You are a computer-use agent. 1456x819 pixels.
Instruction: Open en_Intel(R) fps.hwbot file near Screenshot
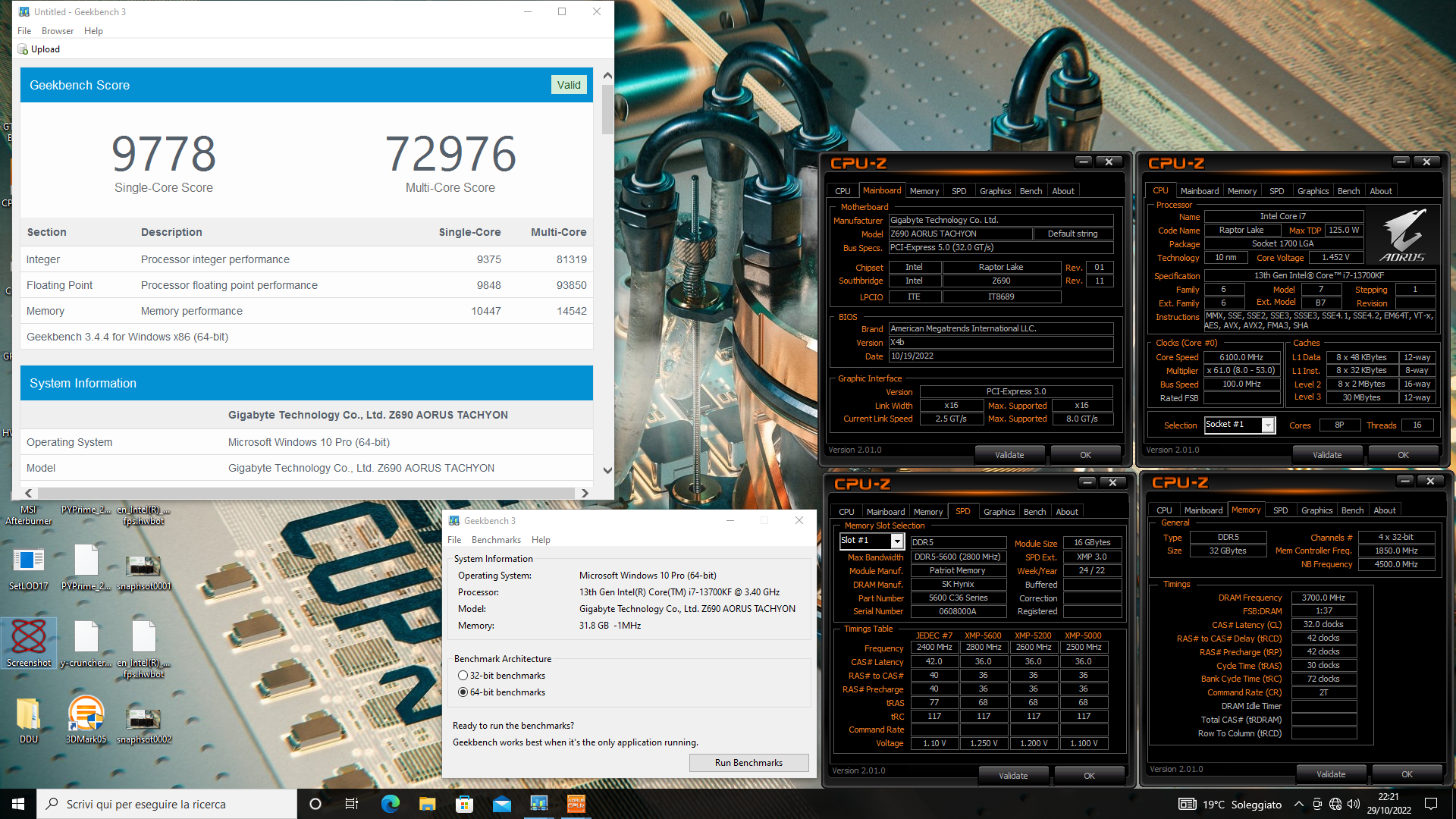pos(143,648)
